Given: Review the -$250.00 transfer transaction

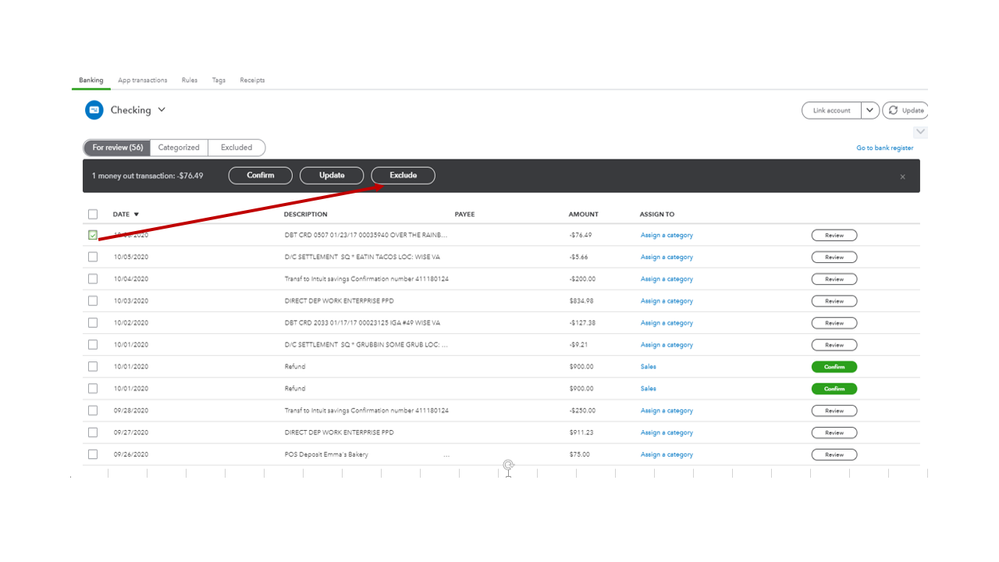Looking at the screenshot, I should 834,410.
